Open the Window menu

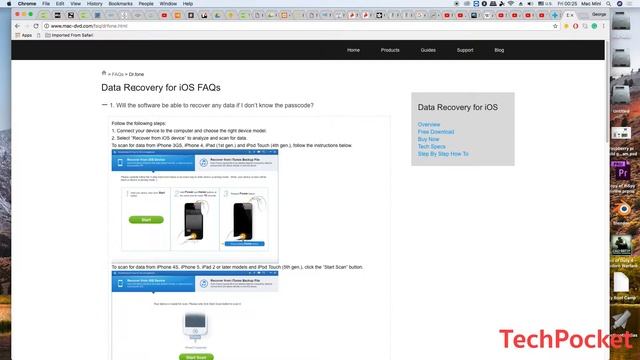point(168,4)
